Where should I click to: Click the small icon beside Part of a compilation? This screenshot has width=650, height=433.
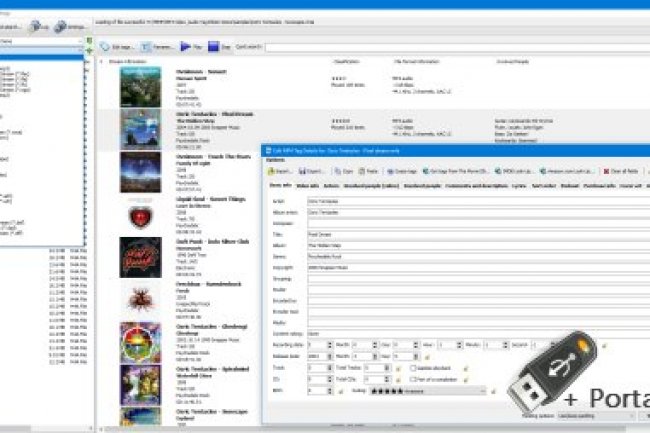click(x=466, y=379)
